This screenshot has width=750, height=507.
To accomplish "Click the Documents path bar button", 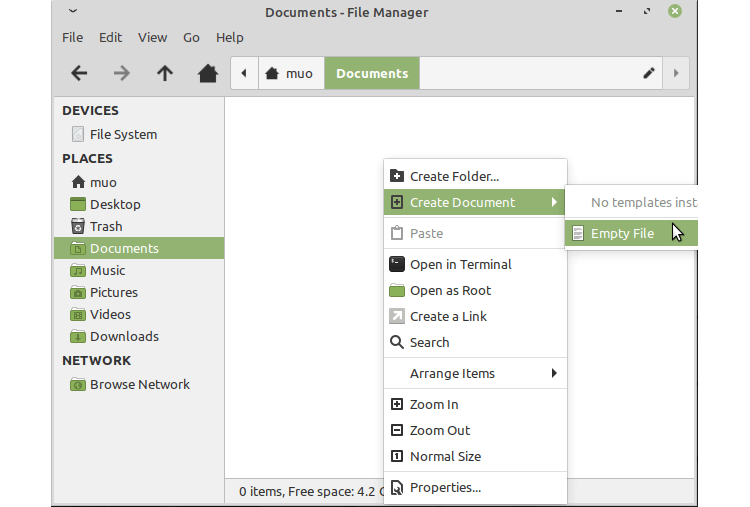I will coord(372,73).
